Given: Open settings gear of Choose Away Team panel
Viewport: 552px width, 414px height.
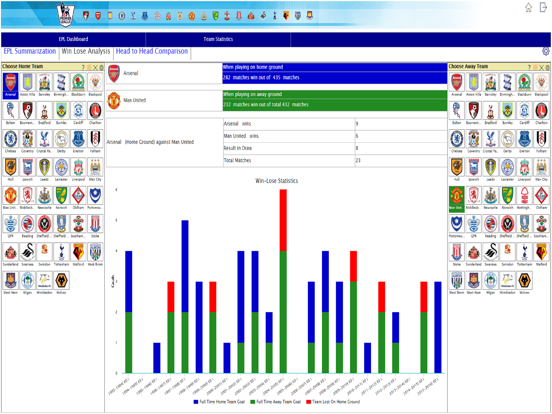Looking at the screenshot, I should [547, 67].
